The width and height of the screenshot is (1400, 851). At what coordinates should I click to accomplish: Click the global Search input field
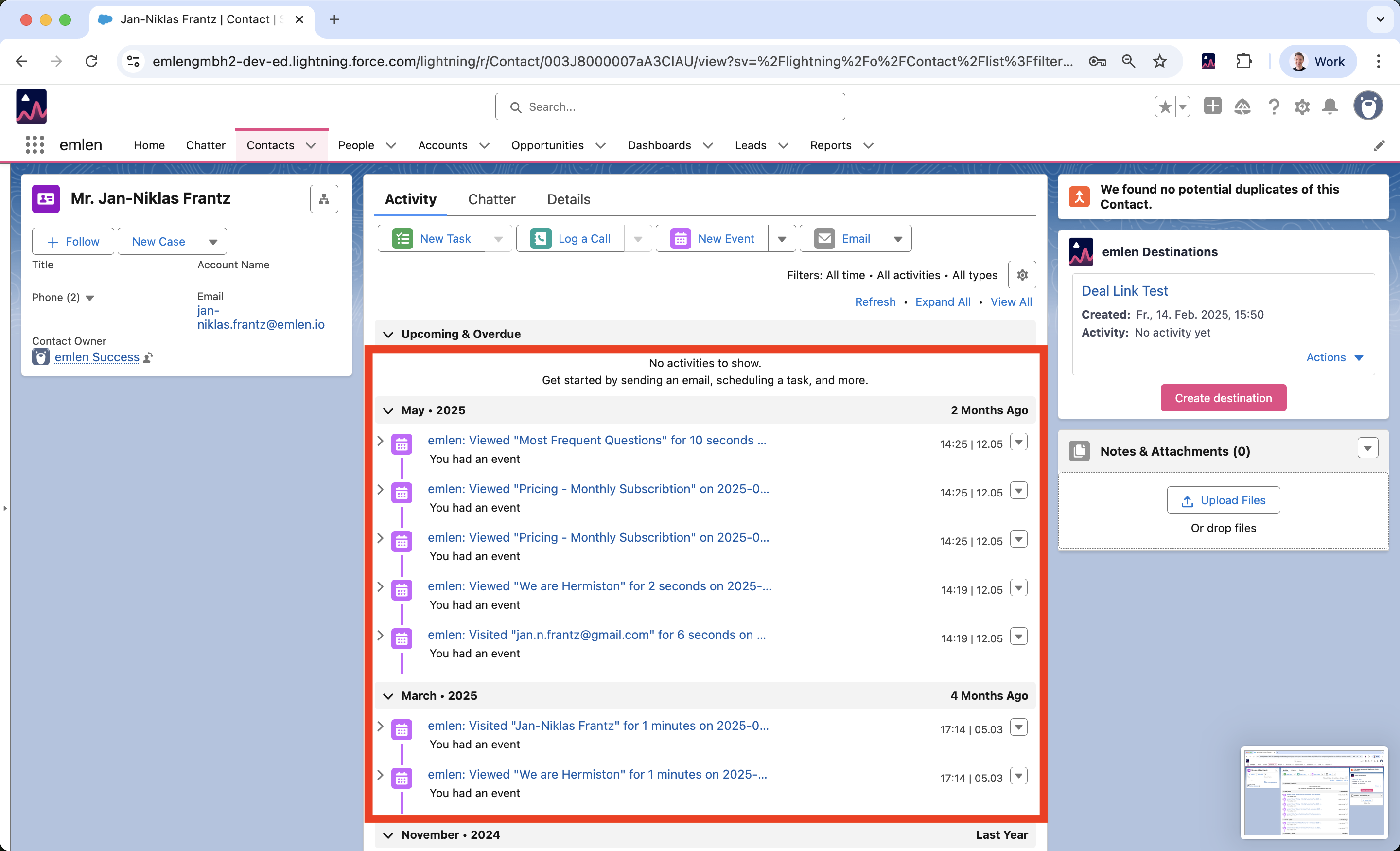670,107
